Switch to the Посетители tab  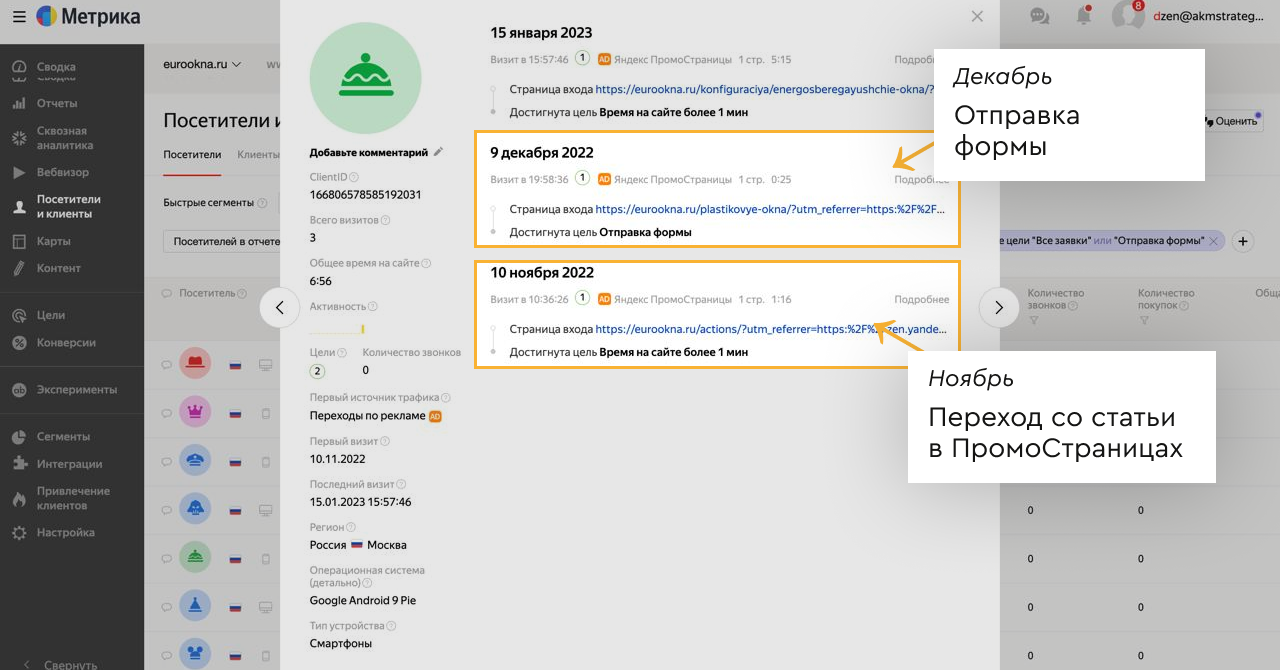(x=192, y=155)
